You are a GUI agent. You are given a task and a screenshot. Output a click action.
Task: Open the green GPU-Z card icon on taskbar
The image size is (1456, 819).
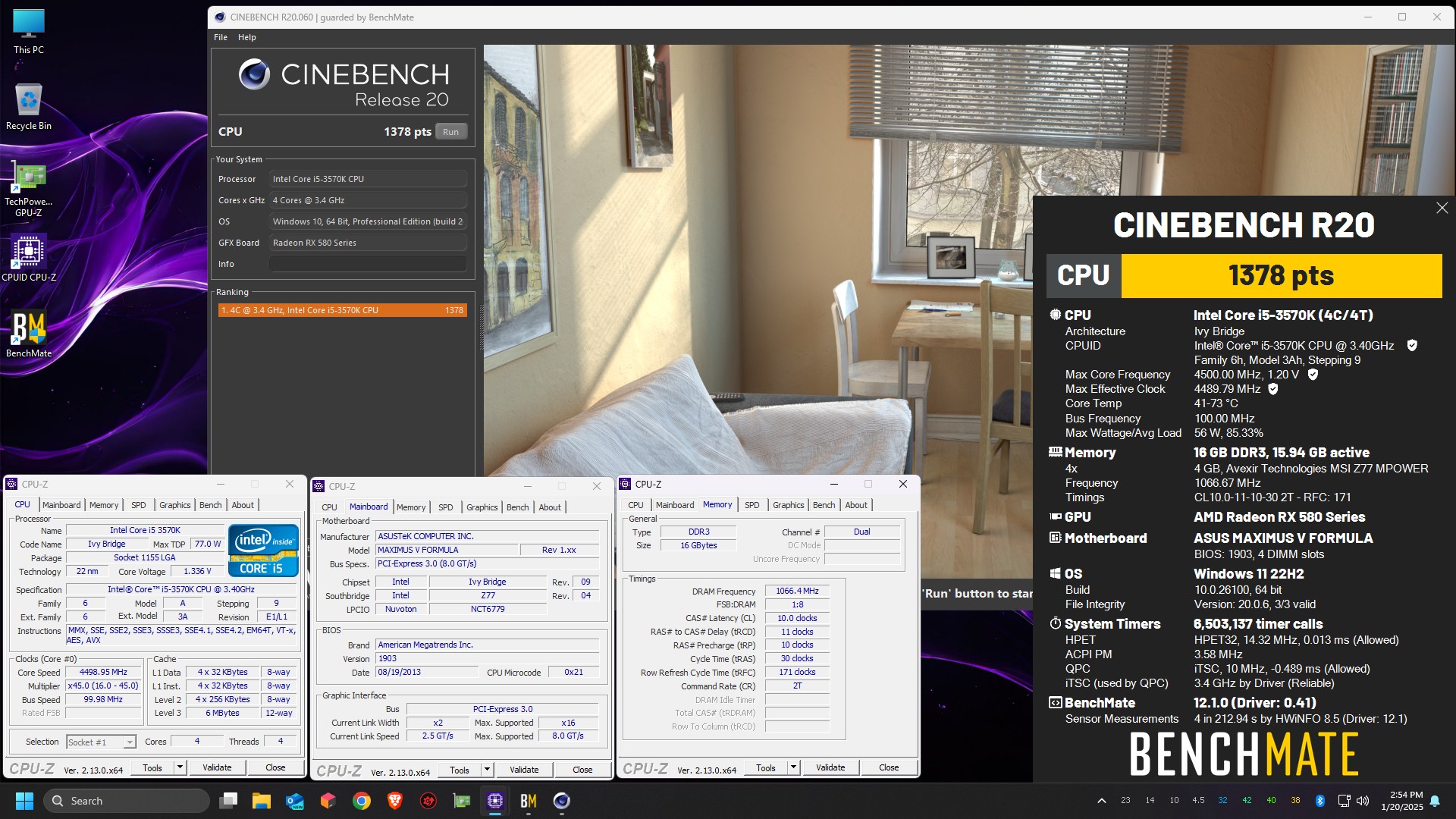coord(462,801)
